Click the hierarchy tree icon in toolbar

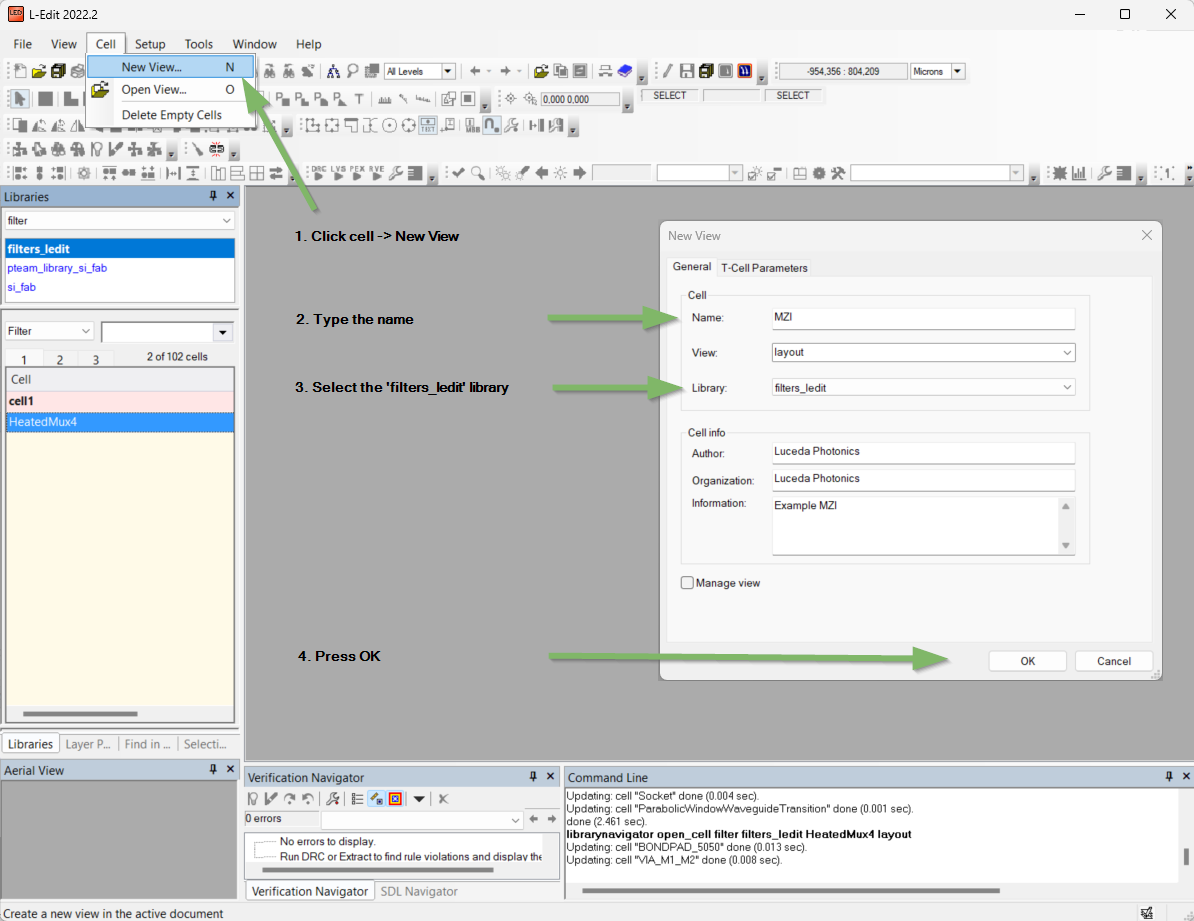point(334,71)
